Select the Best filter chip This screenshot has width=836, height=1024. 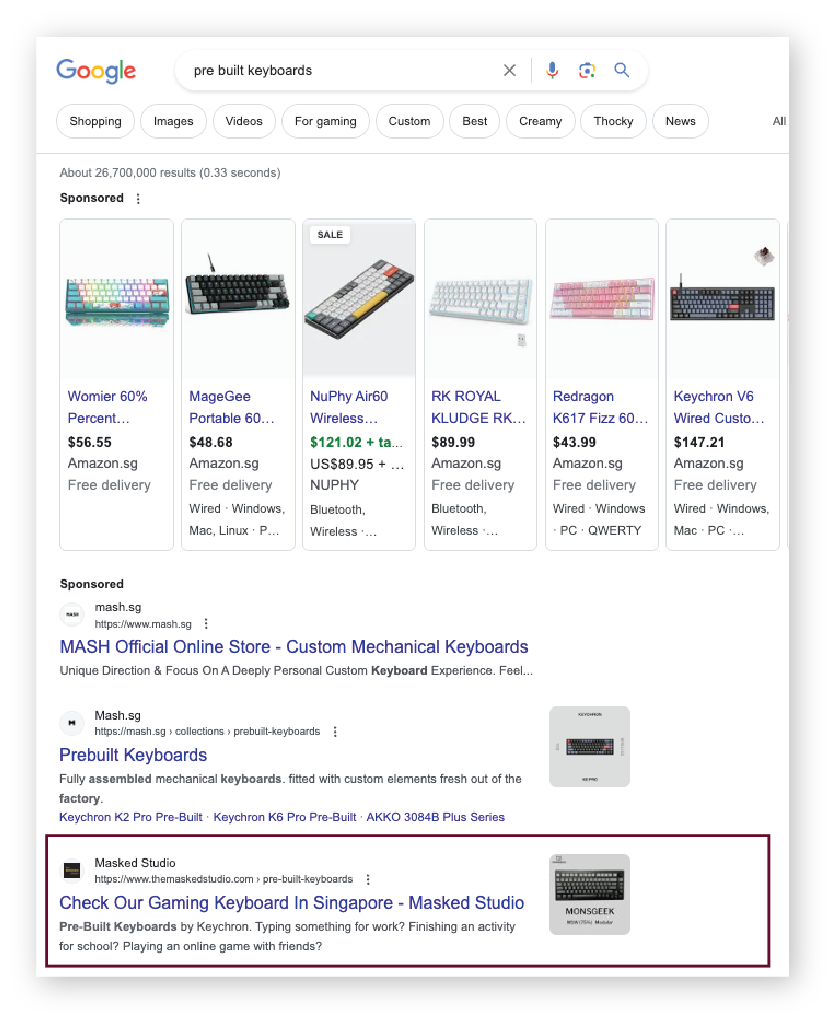coord(475,121)
